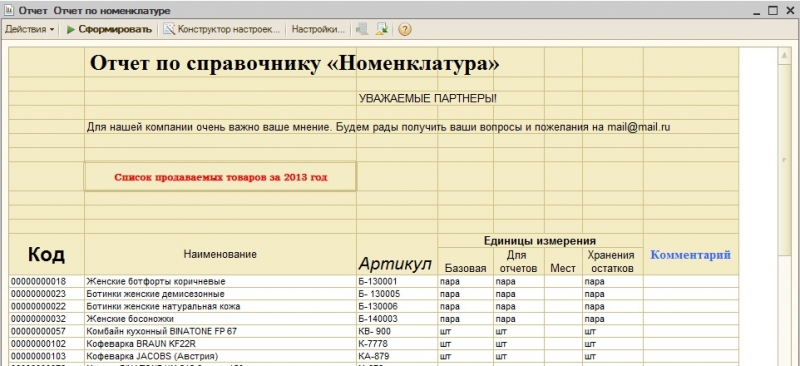Select Кофеварка BRAUN KF22R cell
The height and width of the screenshot is (366, 800).
point(220,344)
